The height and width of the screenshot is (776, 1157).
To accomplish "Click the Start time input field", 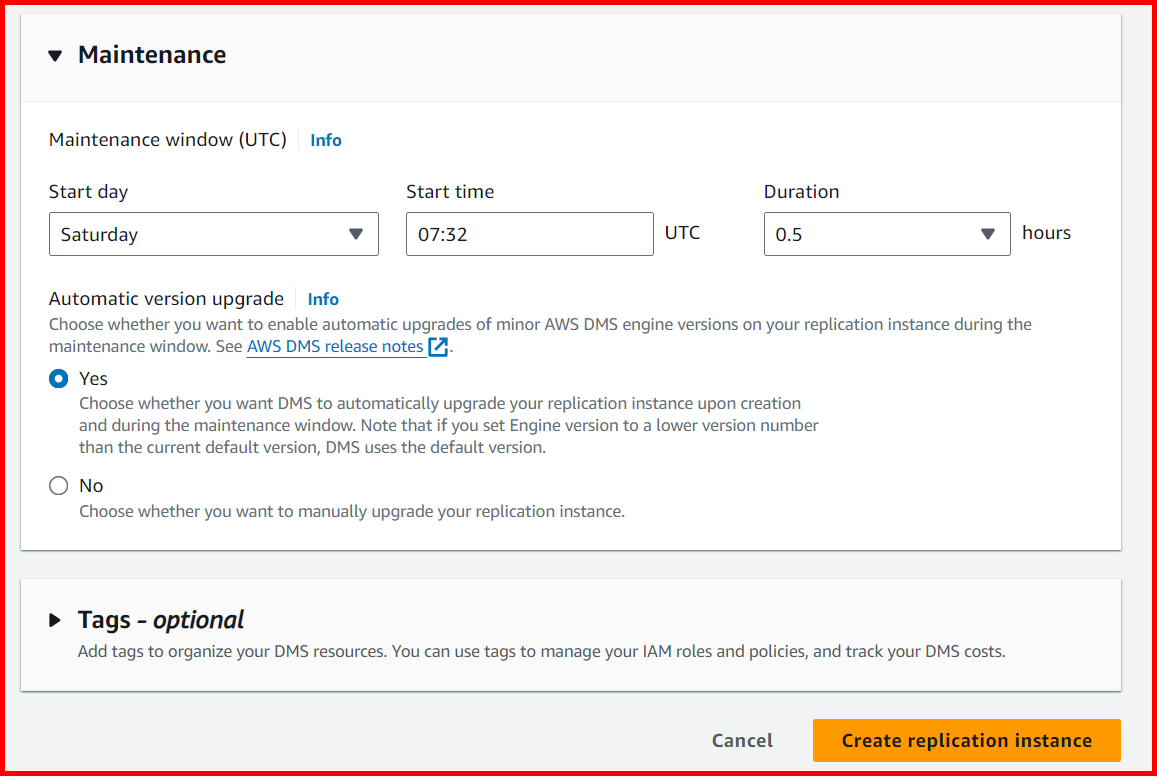I will [529, 233].
